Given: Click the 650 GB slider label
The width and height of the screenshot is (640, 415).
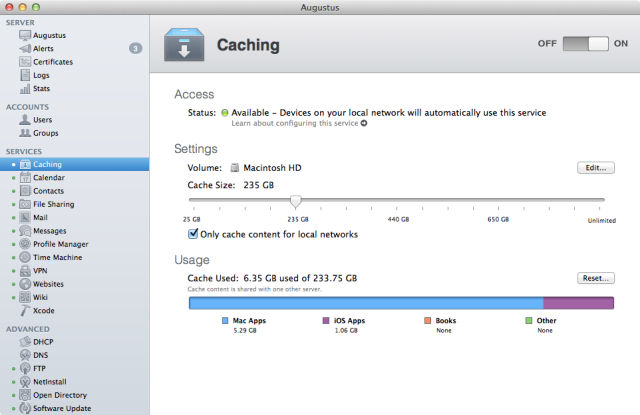Looking at the screenshot, I should click(498, 219).
